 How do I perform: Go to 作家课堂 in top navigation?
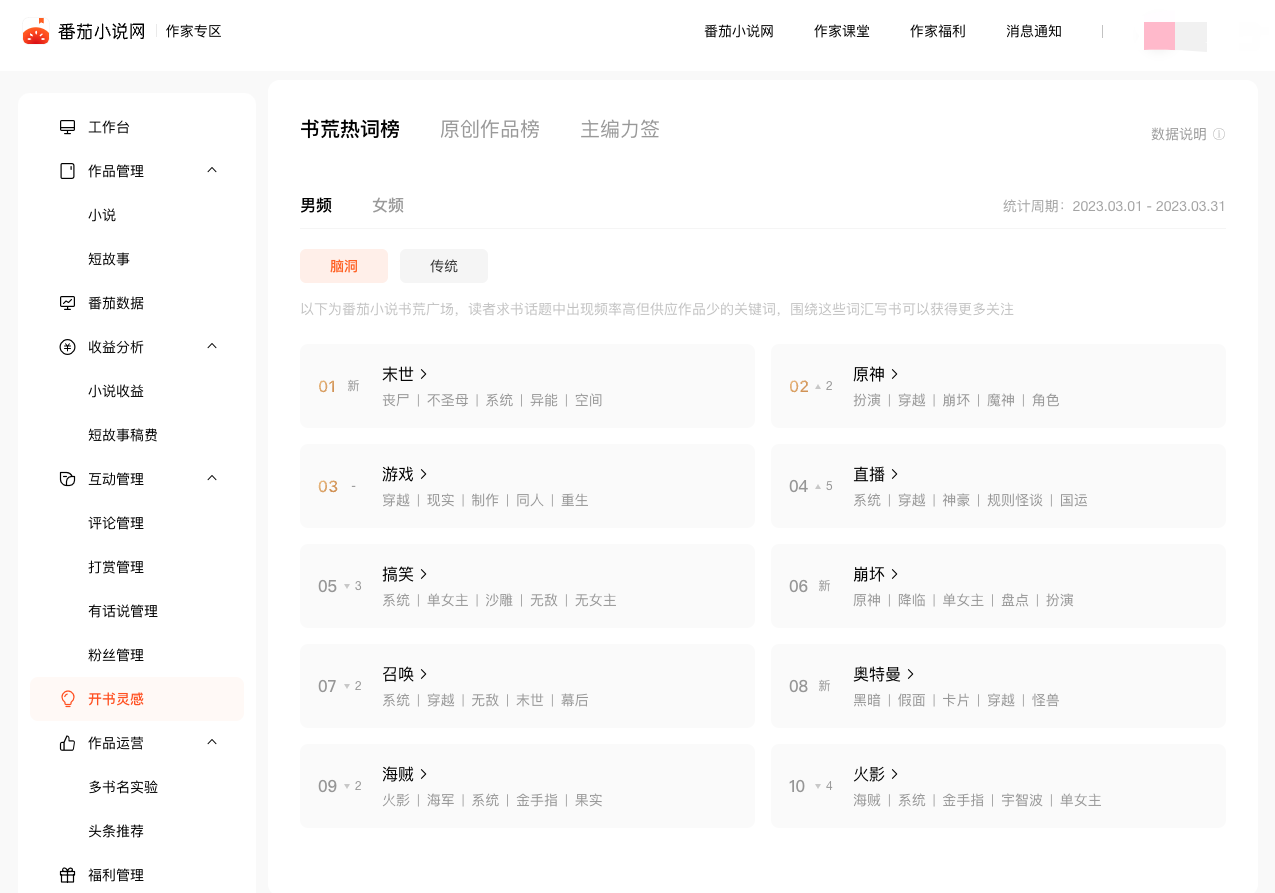point(842,31)
